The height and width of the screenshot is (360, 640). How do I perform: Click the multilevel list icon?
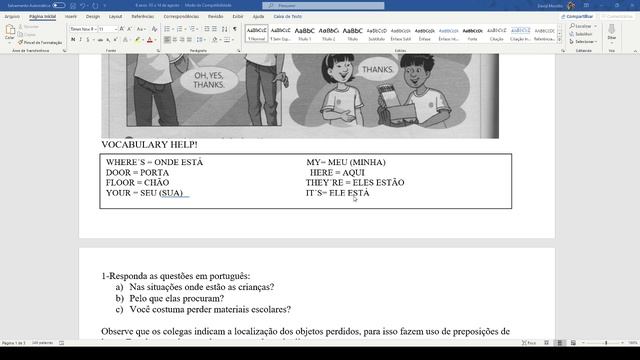pos(193,29)
